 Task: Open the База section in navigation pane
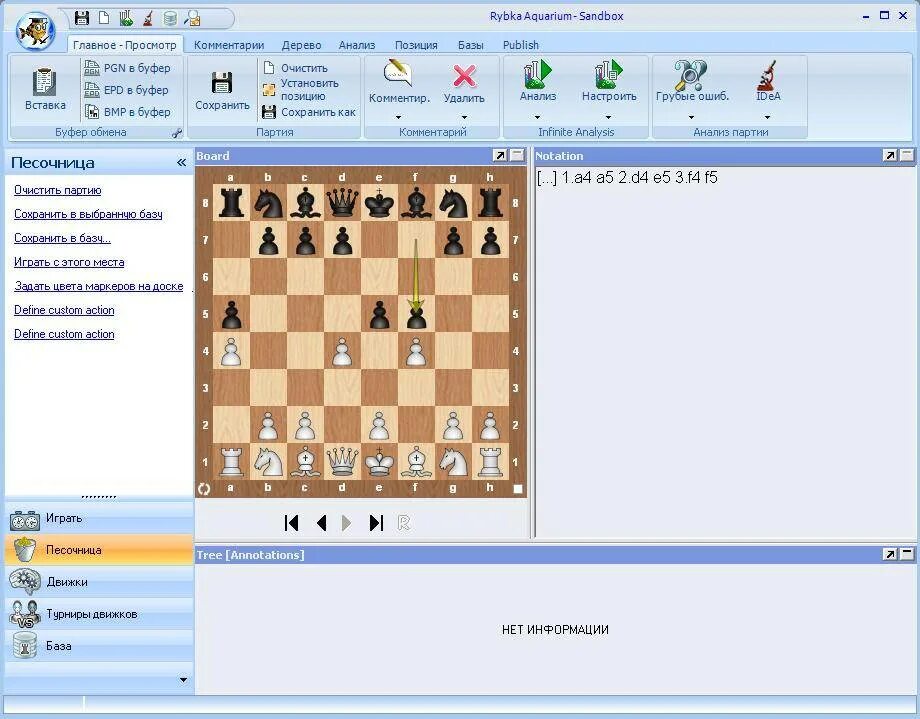pyautogui.click(x=99, y=646)
